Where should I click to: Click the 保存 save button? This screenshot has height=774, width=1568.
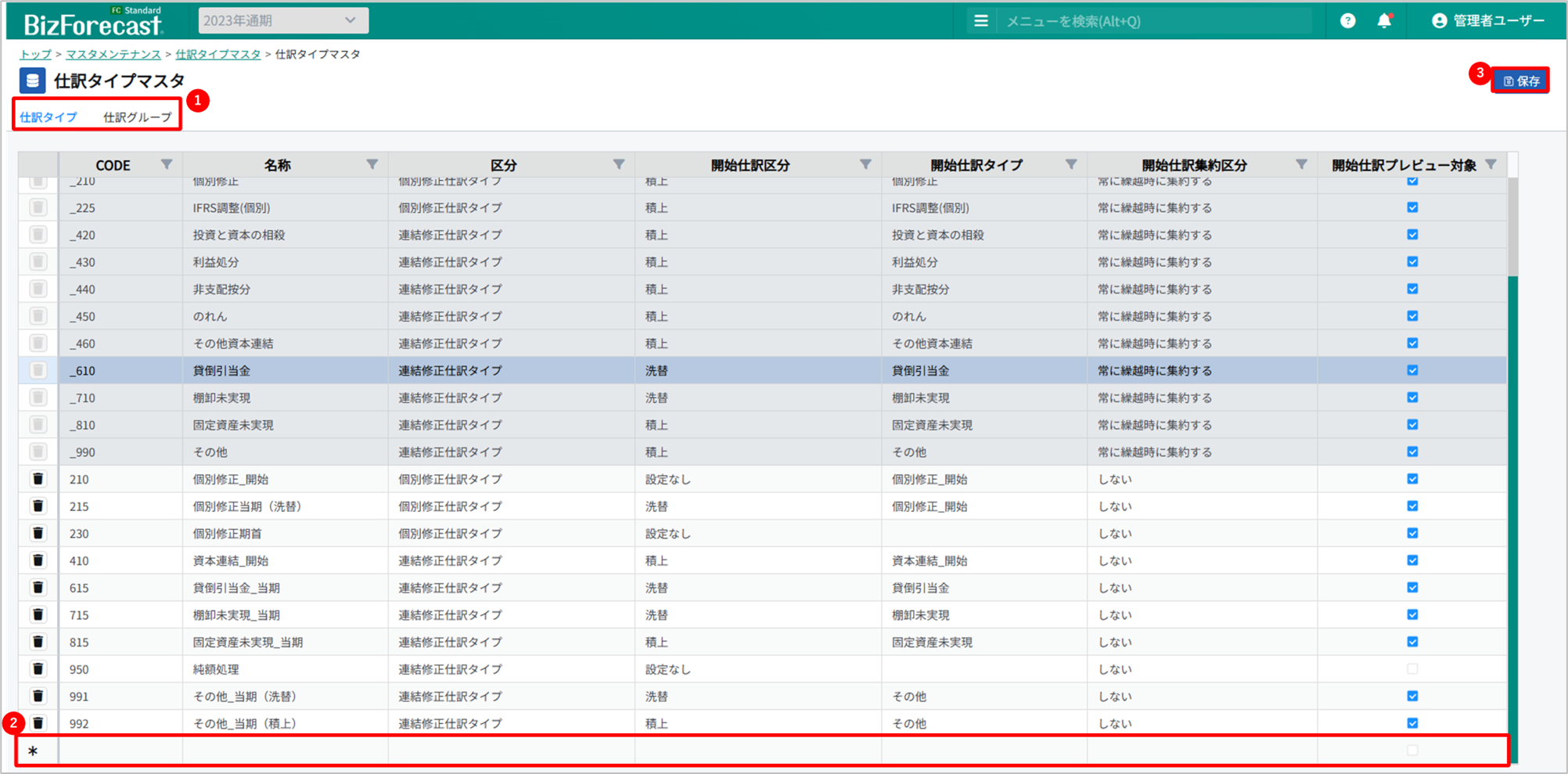1520,81
